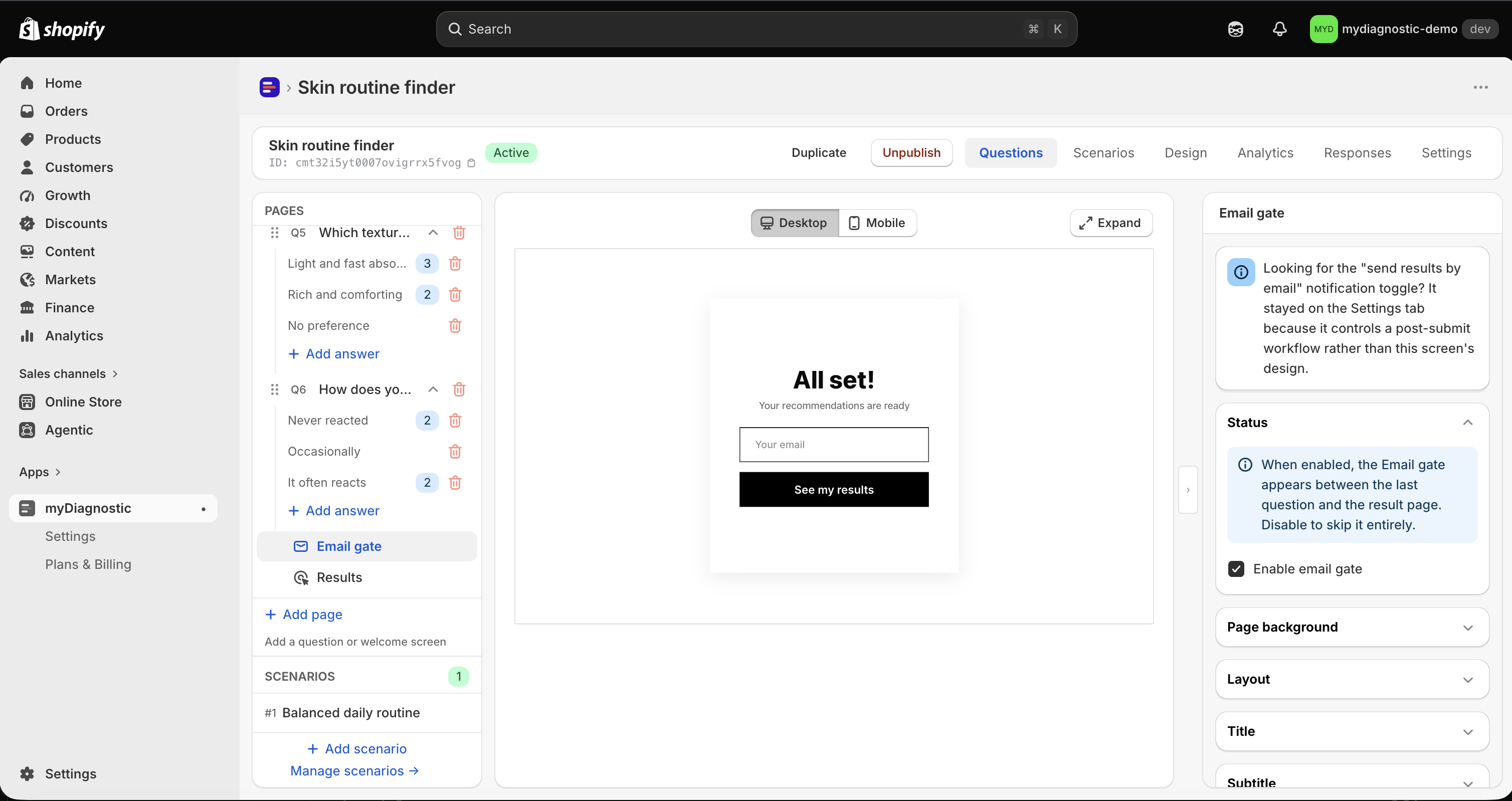Click the Duplicate button
The width and height of the screenshot is (1512, 801).
pos(819,152)
